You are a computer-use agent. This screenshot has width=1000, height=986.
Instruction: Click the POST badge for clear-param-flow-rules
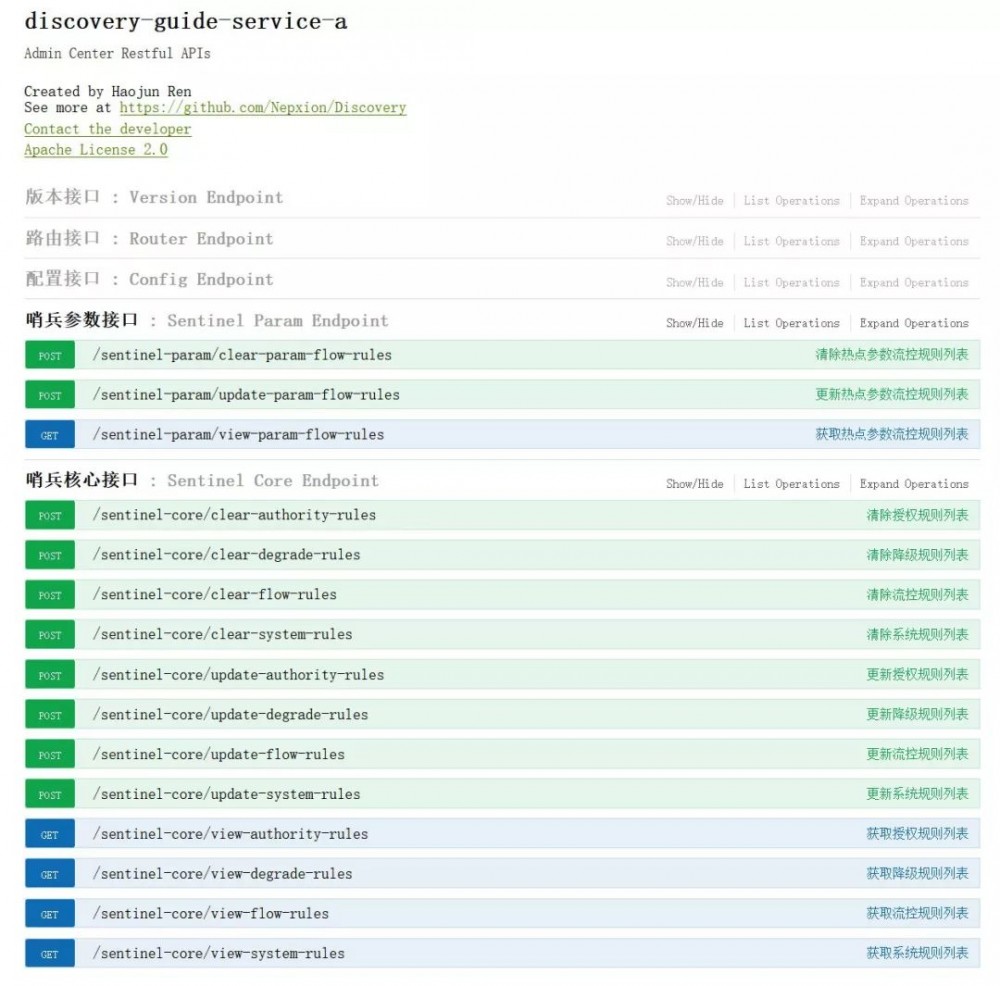pyautogui.click(x=49, y=354)
